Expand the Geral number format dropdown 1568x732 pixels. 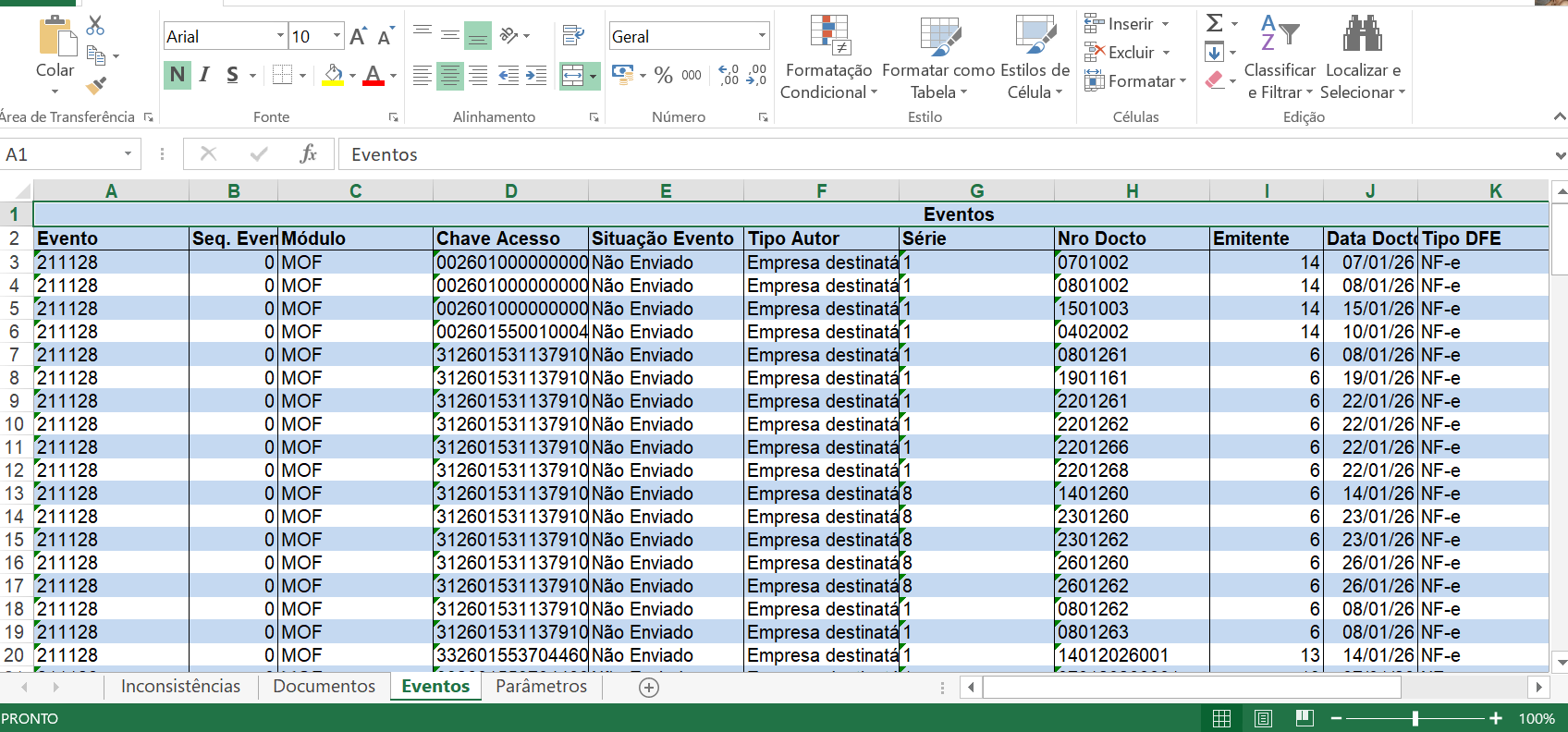pyautogui.click(x=762, y=36)
